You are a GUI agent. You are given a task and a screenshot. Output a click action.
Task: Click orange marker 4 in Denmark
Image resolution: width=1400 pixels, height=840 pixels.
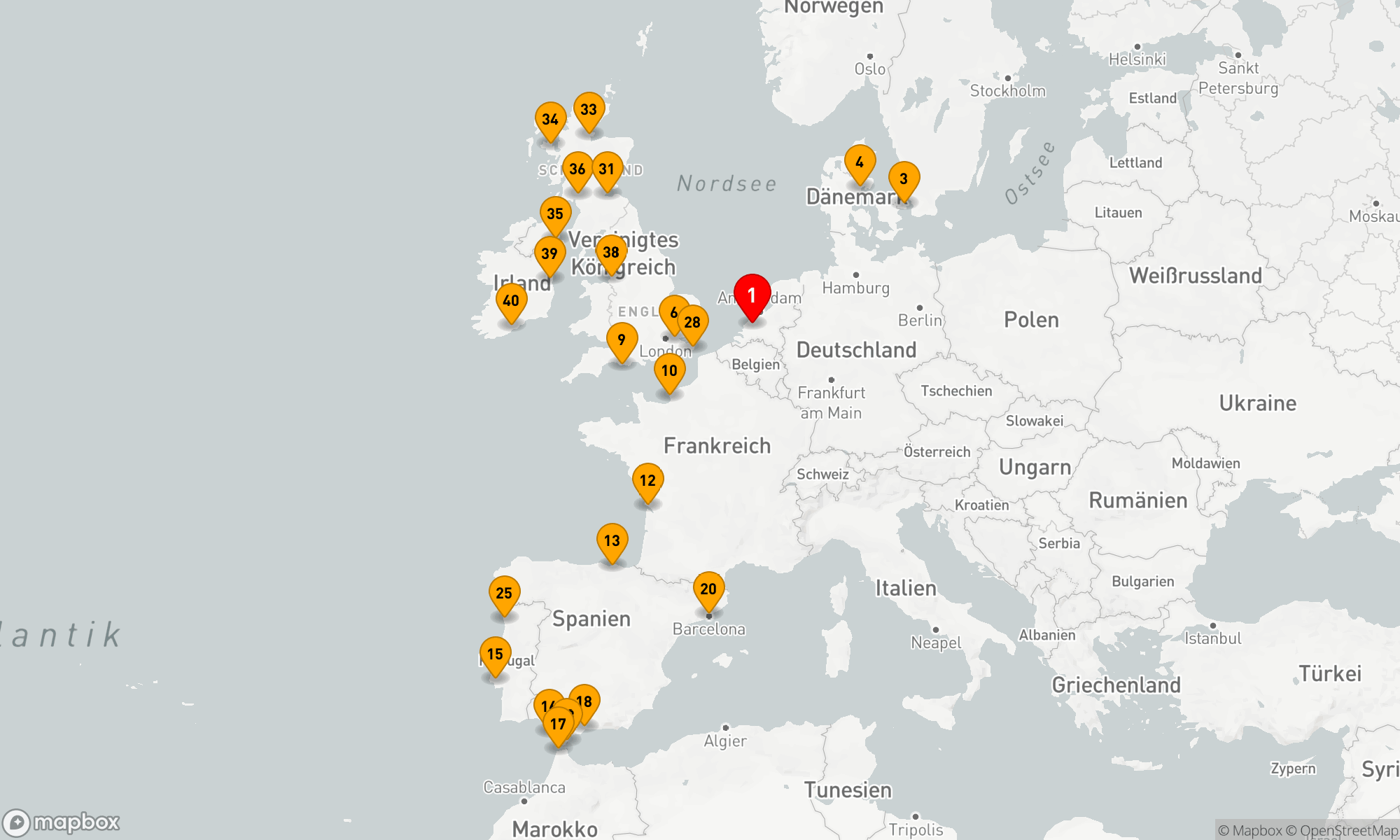pyautogui.click(x=860, y=162)
